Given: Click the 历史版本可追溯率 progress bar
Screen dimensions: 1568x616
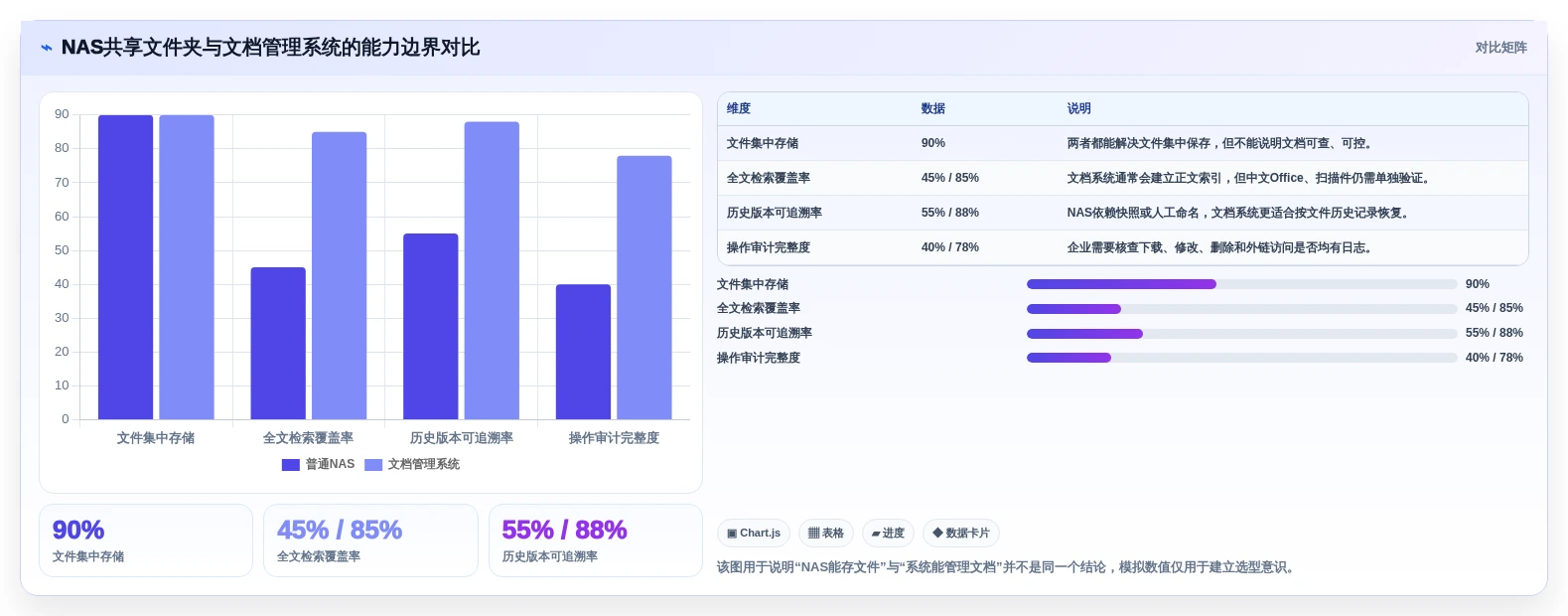Looking at the screenshot, I should 1241,334.
